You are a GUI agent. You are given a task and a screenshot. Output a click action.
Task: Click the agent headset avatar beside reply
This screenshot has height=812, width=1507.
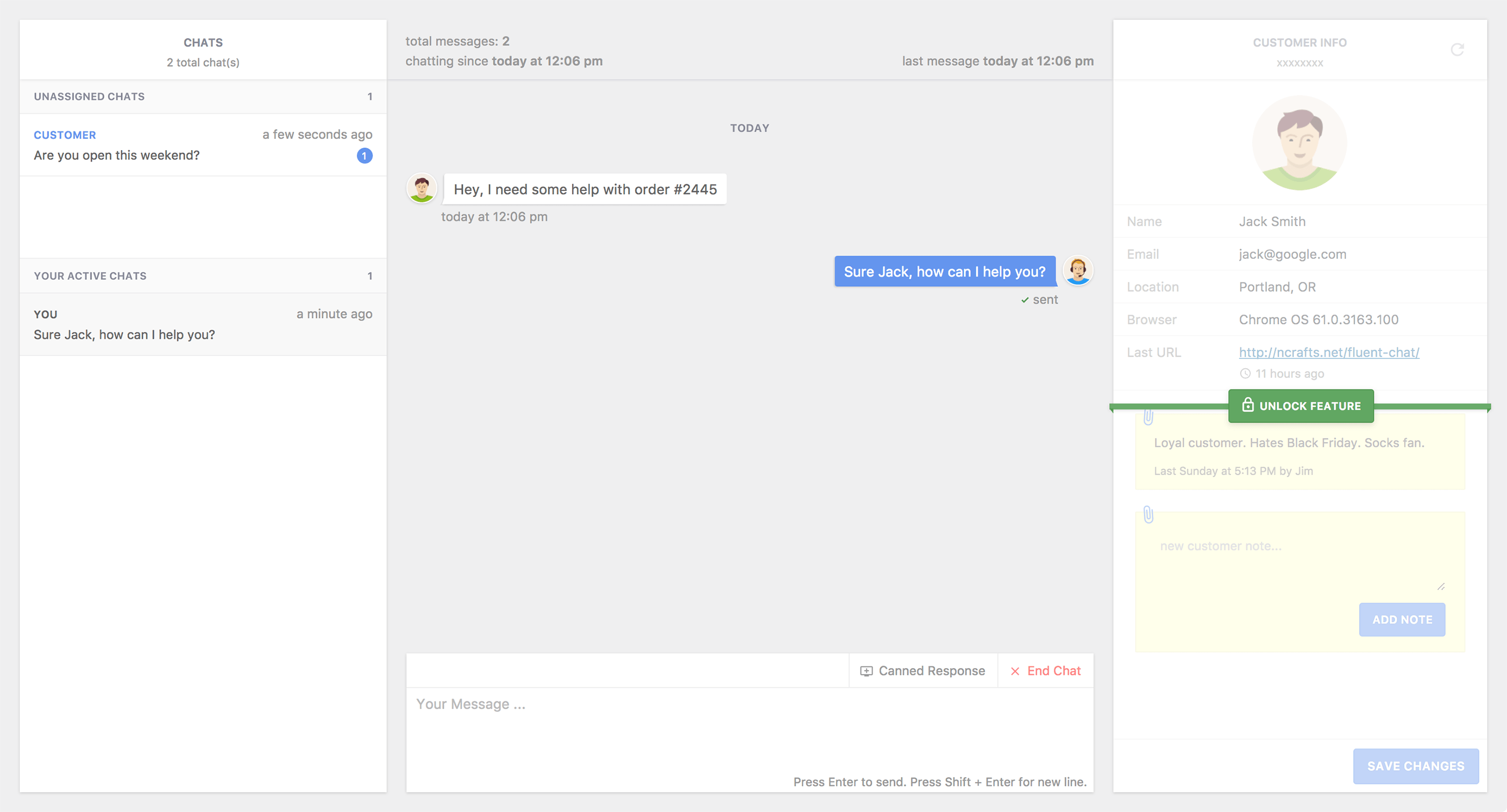tap(1078, 270)
